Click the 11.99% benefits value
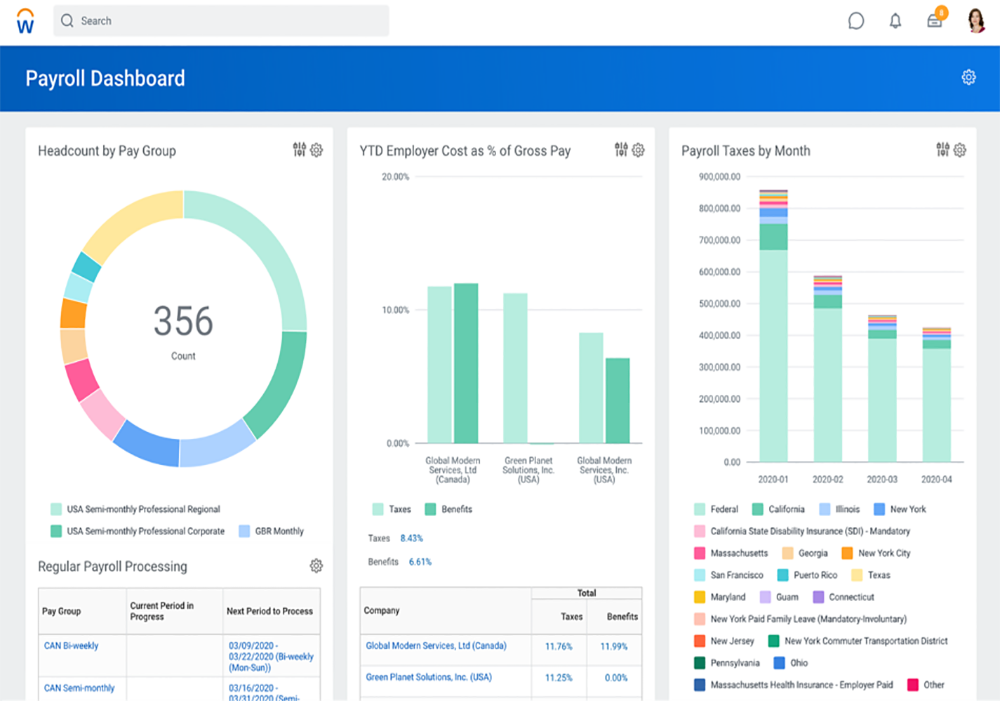 [x=614, y=646]
